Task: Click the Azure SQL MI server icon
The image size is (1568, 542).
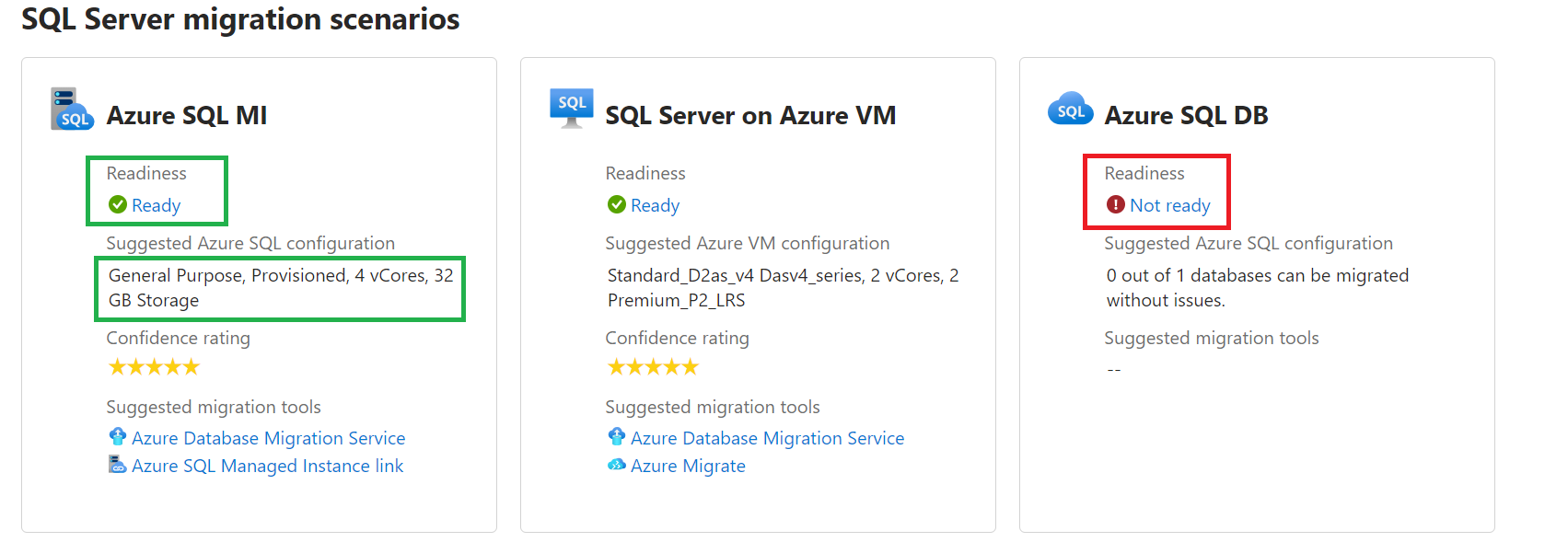Action: coord(72,110)
